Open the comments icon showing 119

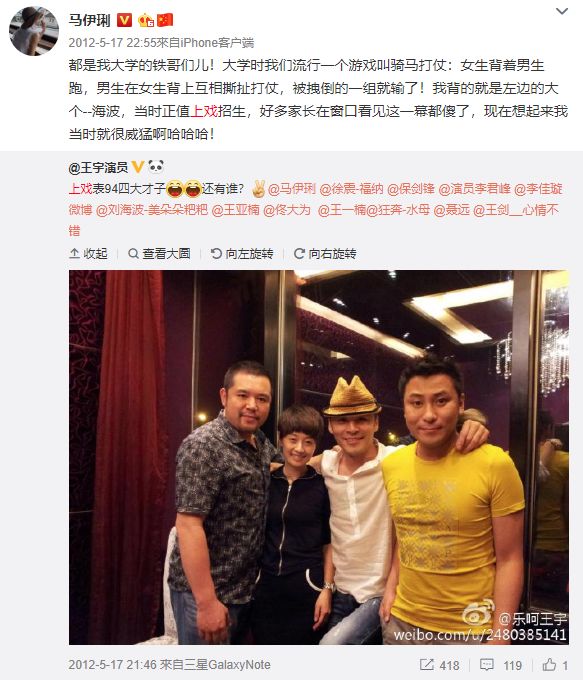(x=501, y=665)
